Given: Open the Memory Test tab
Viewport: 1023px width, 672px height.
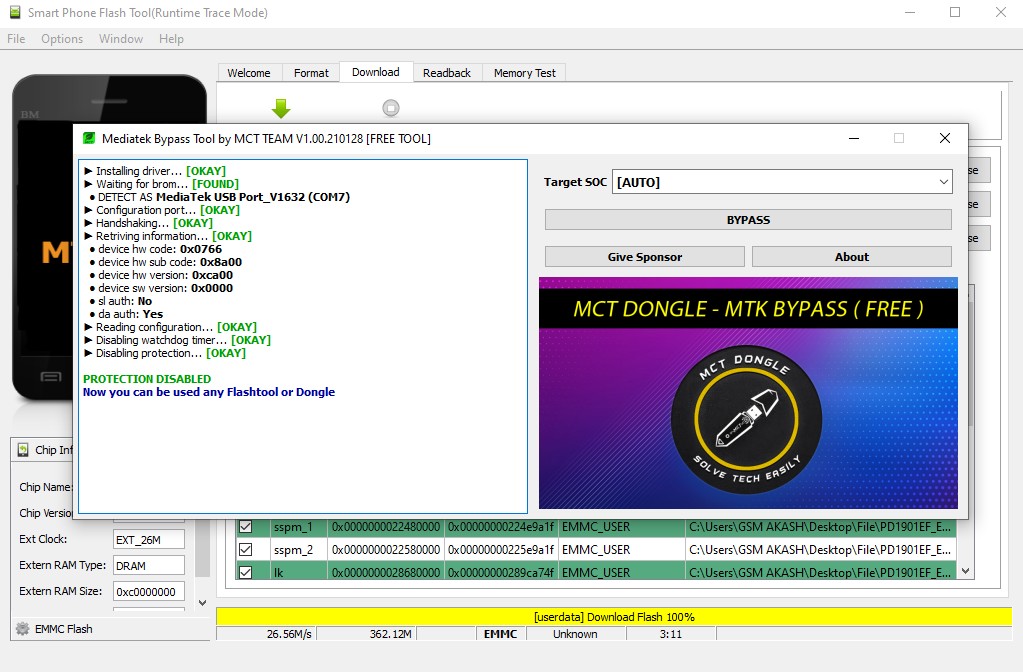Looking at the screenshot, I should 525,73.
